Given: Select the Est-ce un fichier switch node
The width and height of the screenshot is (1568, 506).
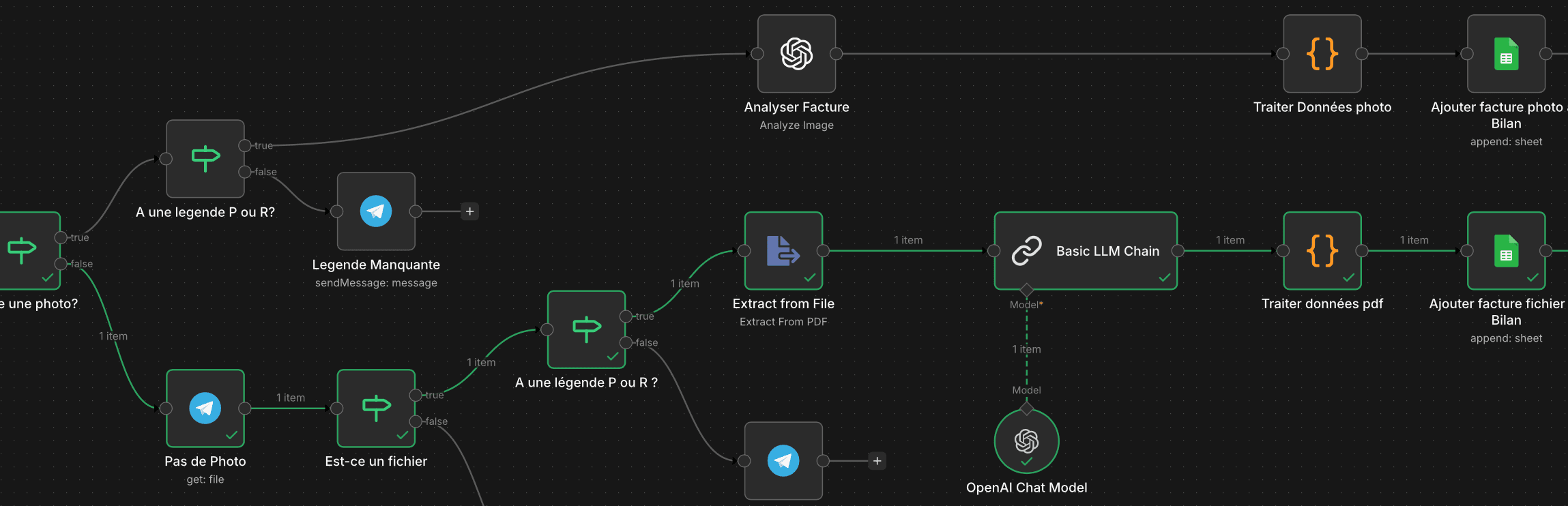Looking at the screenshot, I should pyautogui.click(x=376, y=408).
